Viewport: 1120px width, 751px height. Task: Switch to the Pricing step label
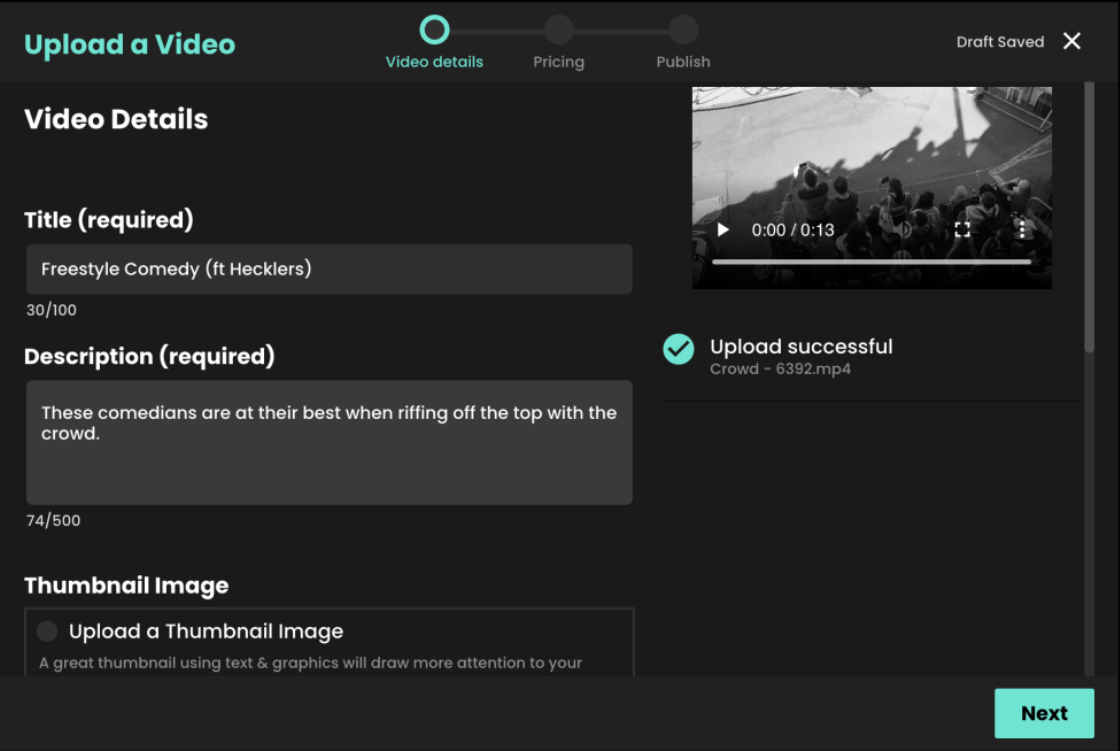point(559,61)
